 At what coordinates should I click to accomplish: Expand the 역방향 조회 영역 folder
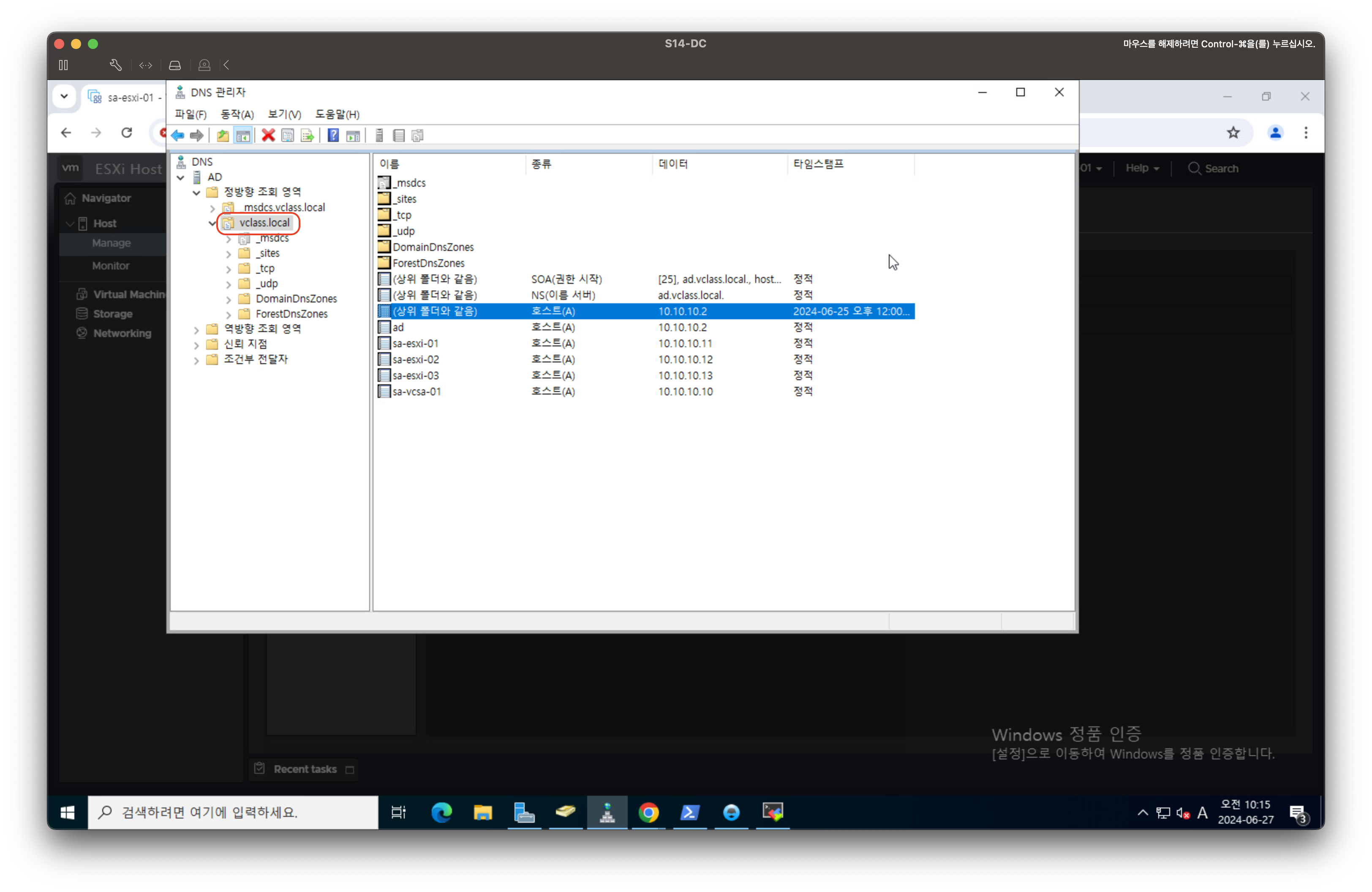coord(196,329)
